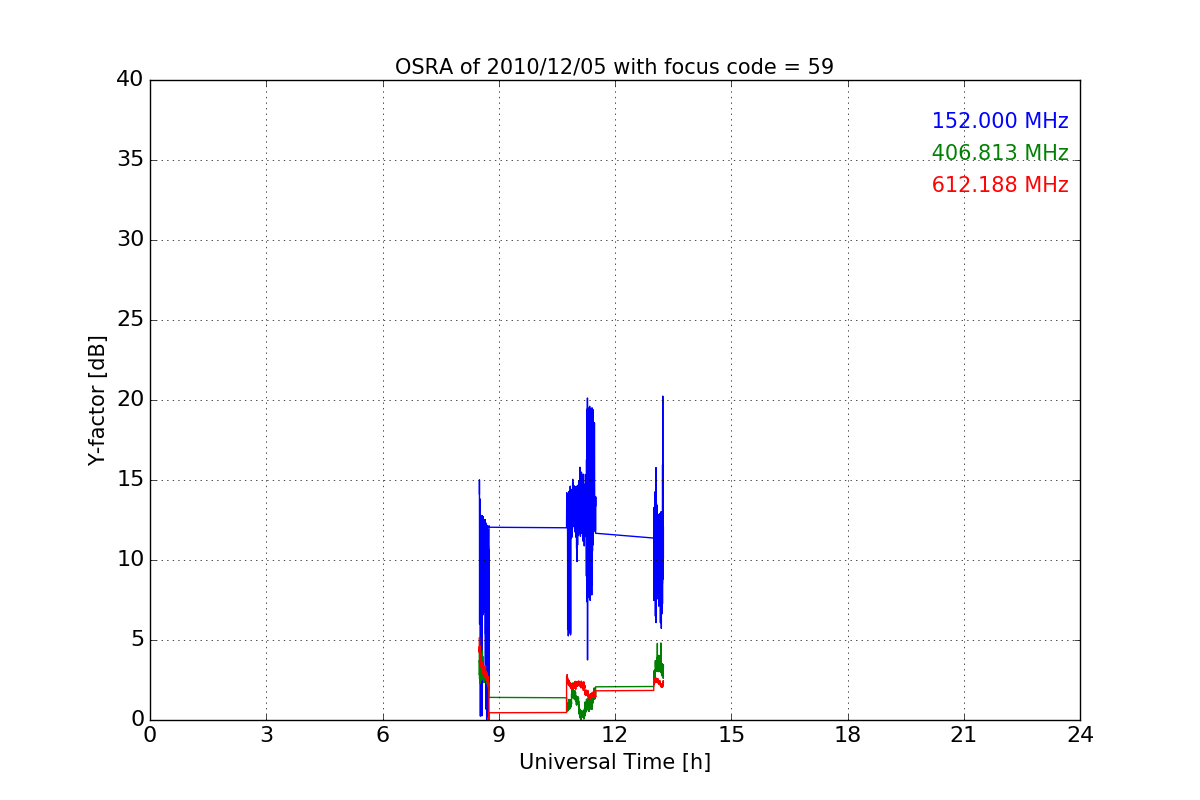Select the blue '152.000 MHz' legend label

point(1000,121)
